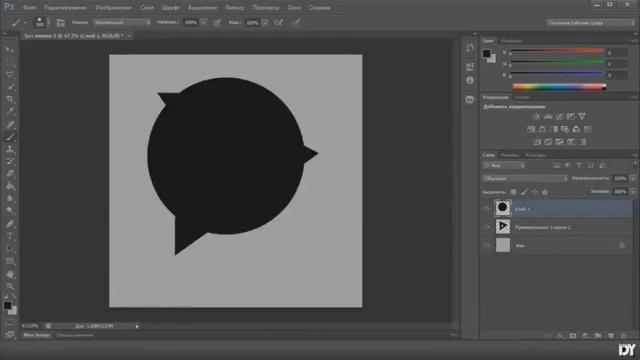Open the layer opacity arrow
Viewport: 640px width, 360px height.
tap(633, 178)
